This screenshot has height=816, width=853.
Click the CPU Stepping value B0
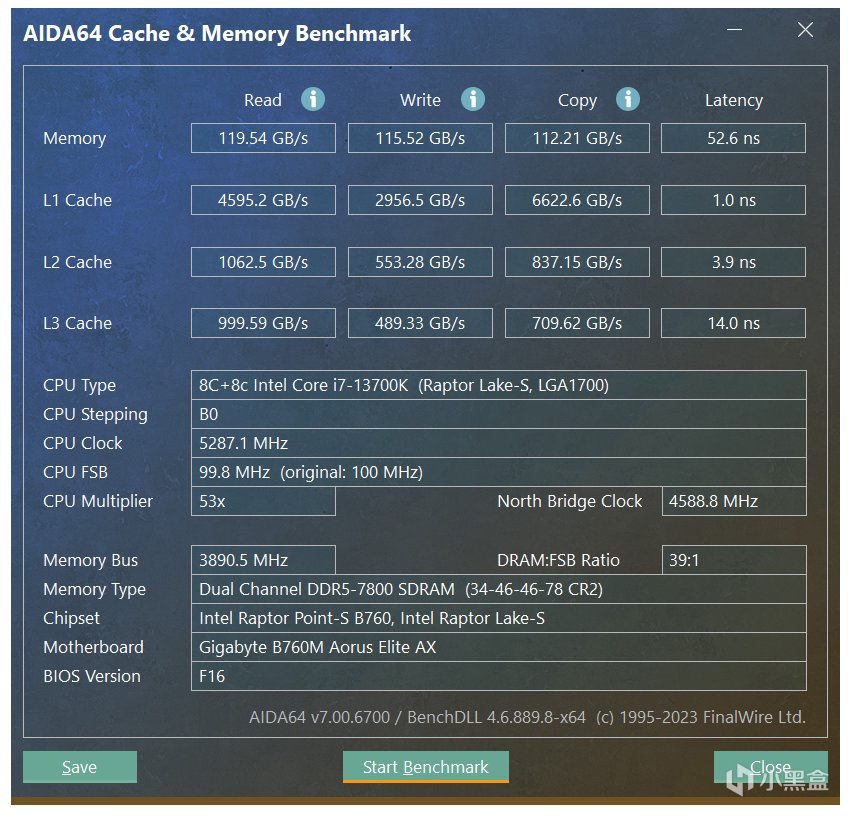click(499, 415)
